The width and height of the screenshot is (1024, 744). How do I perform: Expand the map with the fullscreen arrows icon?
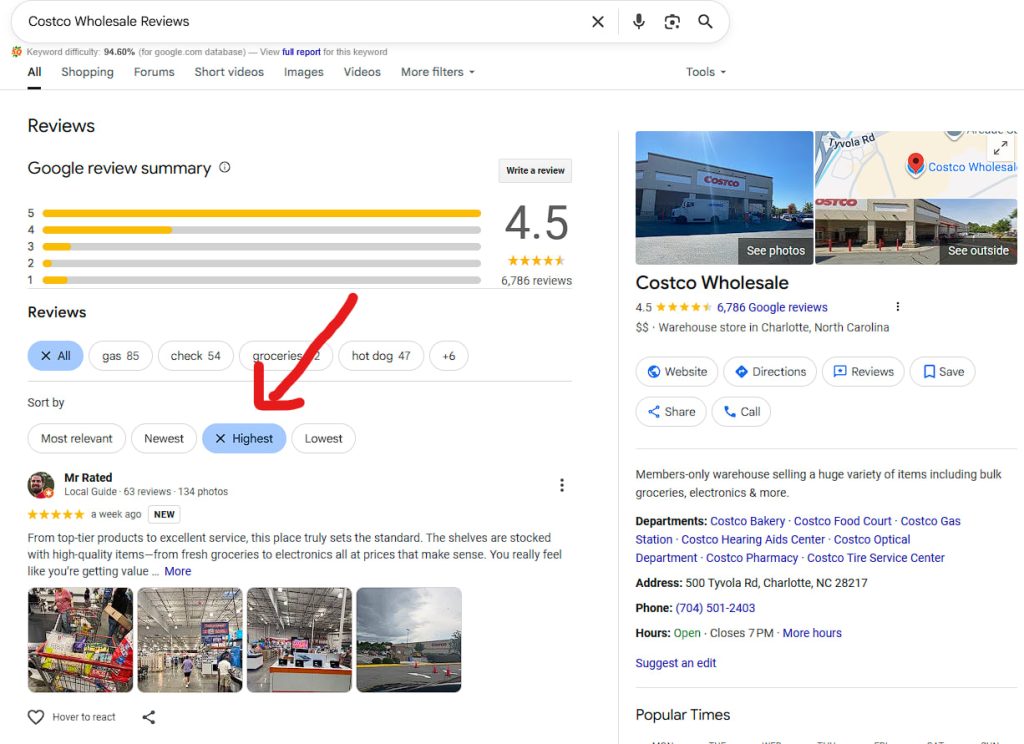coord(1000,148)
